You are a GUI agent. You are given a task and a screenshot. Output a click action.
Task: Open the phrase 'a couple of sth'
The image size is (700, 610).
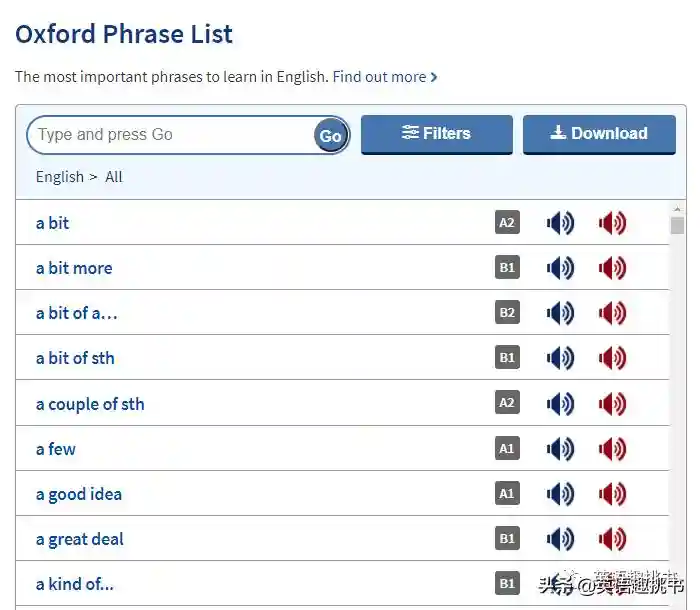pyautogui.click(x=90, y=404)
